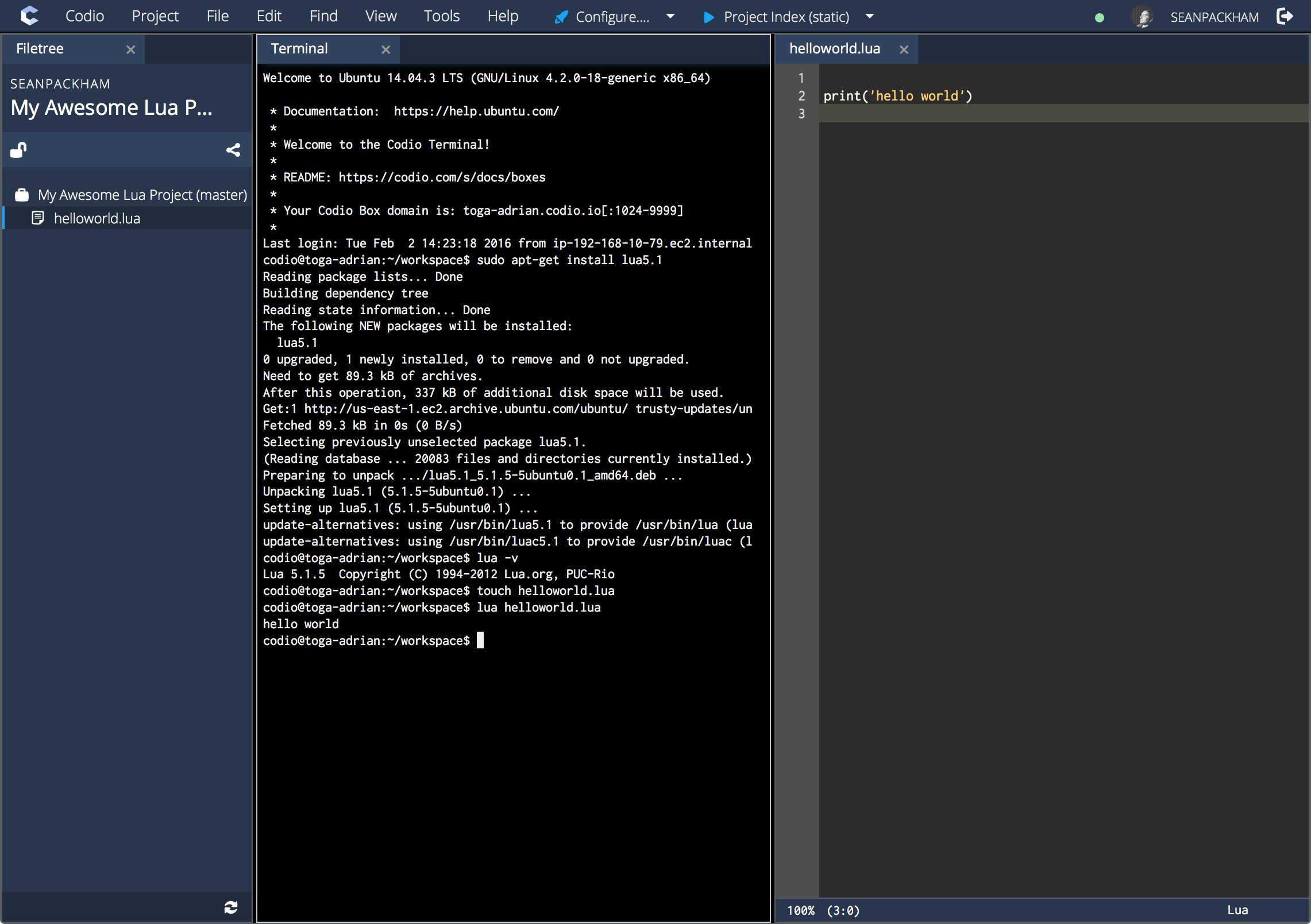Switch to the Terminal tab

(x=299, y=48)
